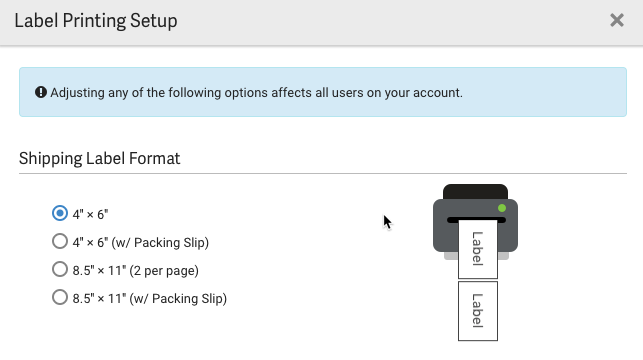Choose 8.5" × 11" (w/ Packing Slip) radio circle

coord(60,297)
